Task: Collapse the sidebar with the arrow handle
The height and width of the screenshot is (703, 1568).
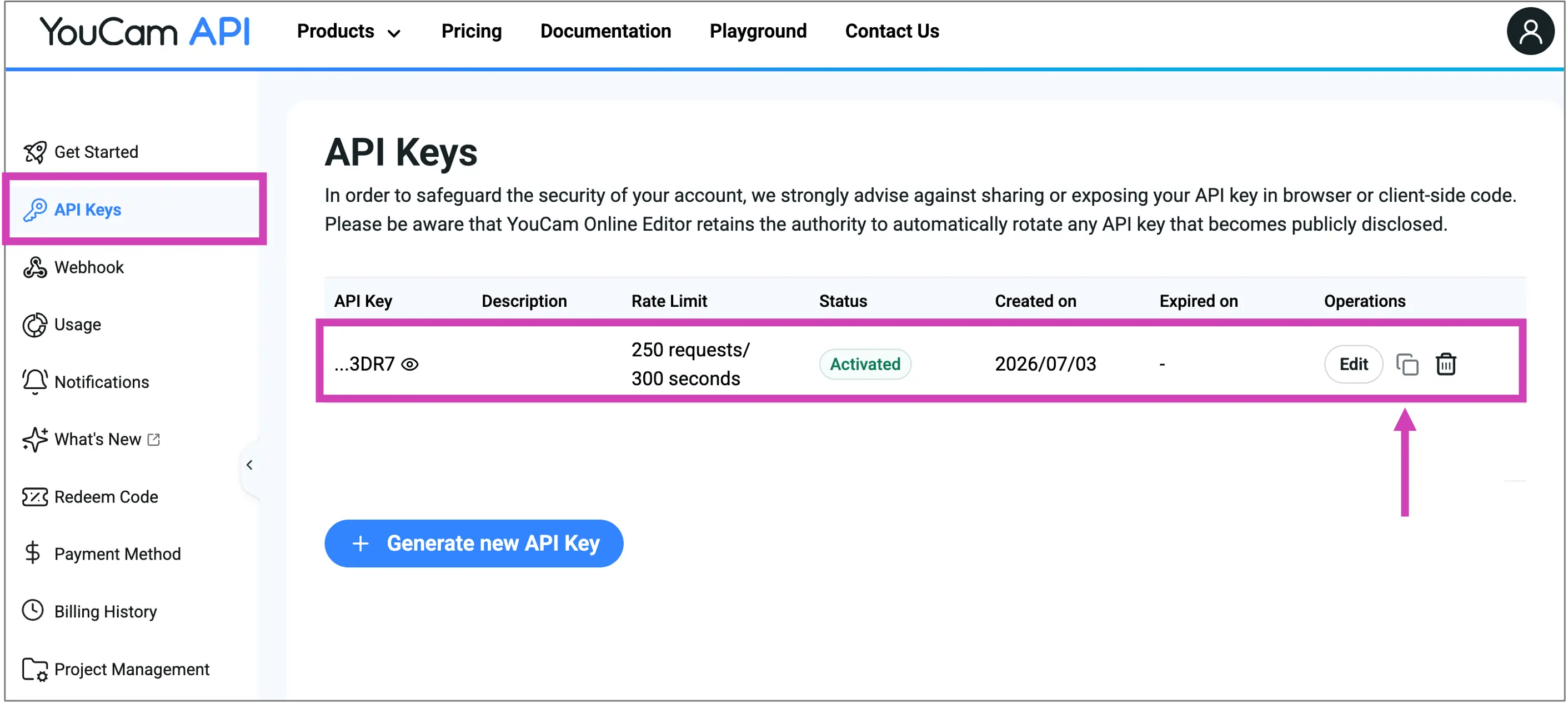Action: click(x=249, y=465)
